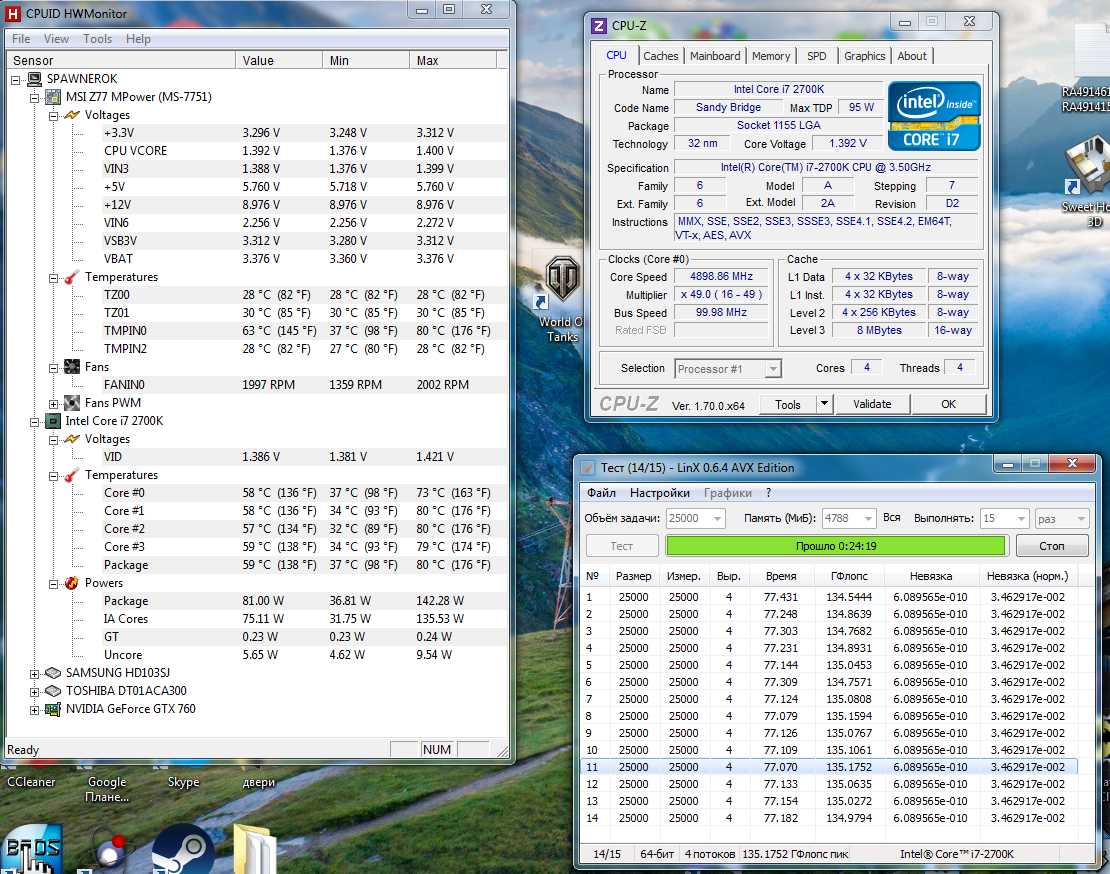Open the BIOS utility desktop icon

[31, 849]
